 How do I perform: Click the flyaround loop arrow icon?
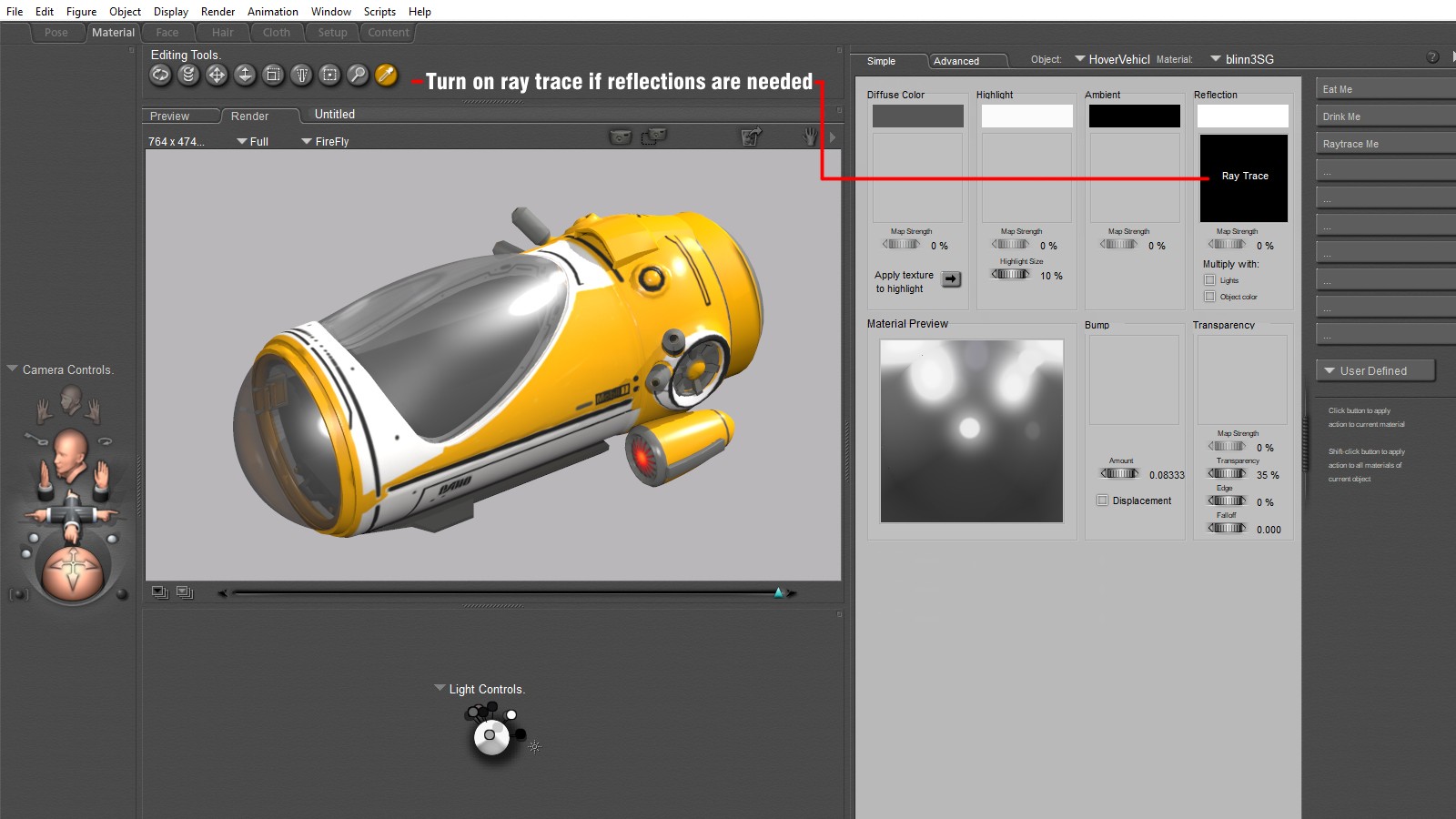[x=106, y=440]
